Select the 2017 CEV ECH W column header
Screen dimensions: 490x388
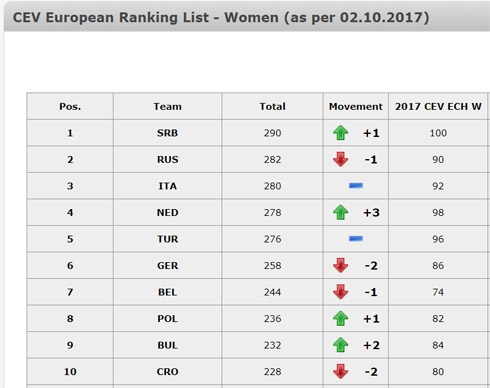pyautogui.click(x=438, y=106)
